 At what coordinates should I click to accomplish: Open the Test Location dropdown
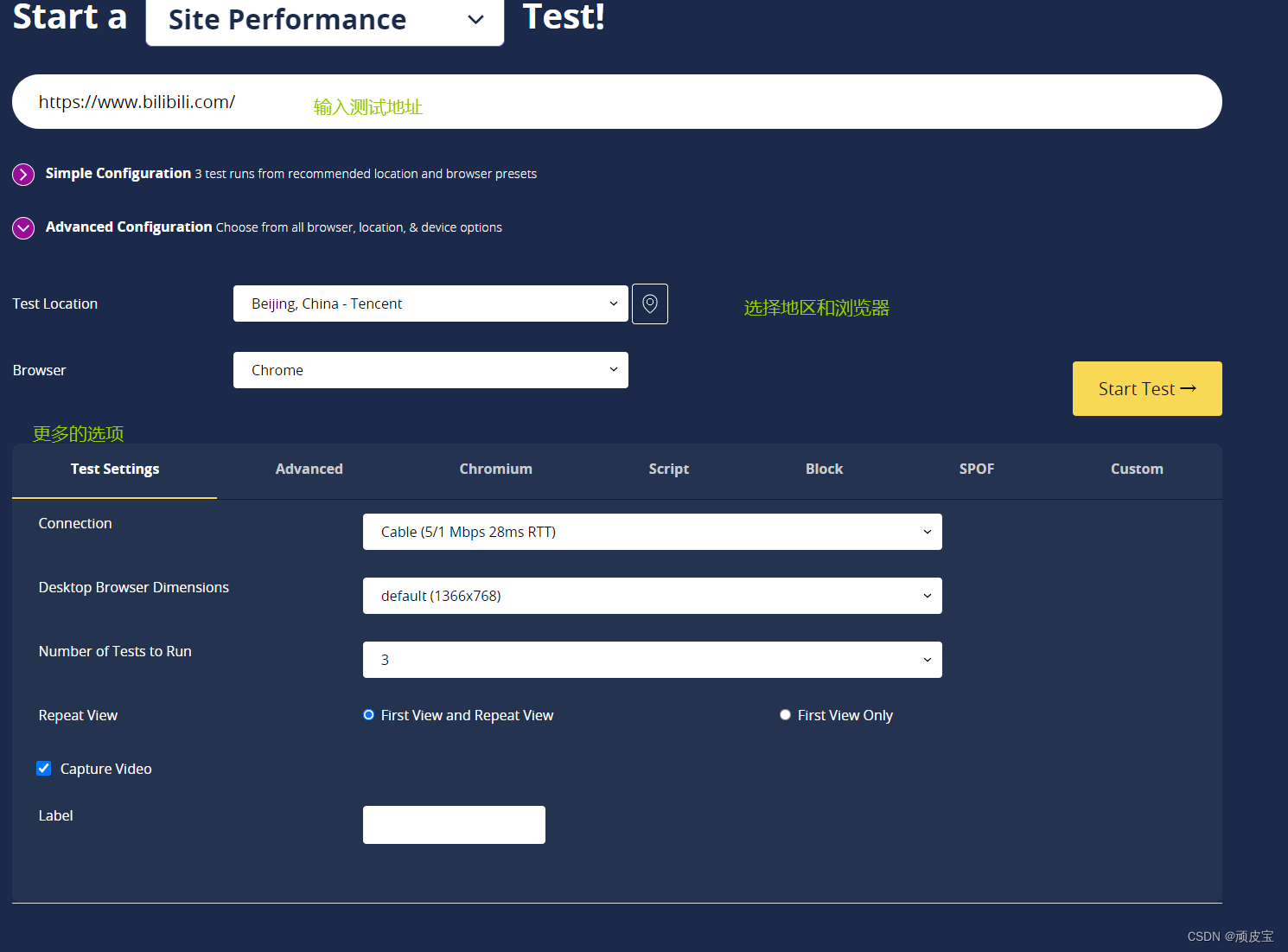point(430,303)
